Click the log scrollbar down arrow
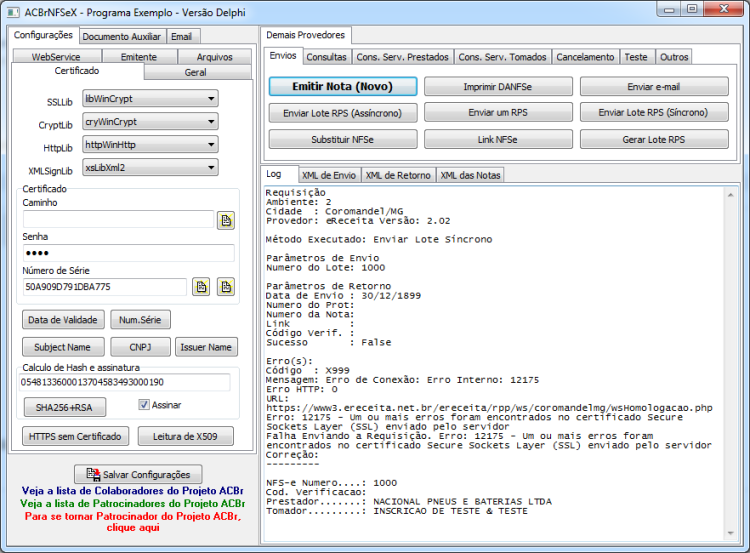The width and height of the screenshot is (750, 553). tap(730, 533)
